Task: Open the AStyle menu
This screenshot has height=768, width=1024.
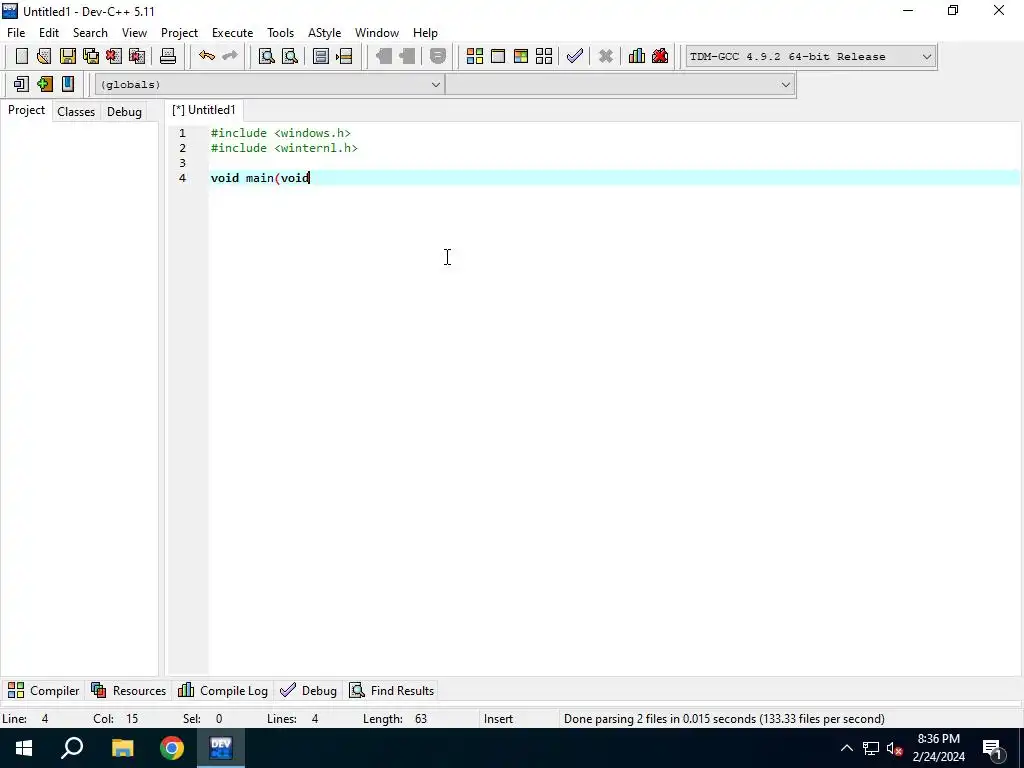Action: coord(325,33)
